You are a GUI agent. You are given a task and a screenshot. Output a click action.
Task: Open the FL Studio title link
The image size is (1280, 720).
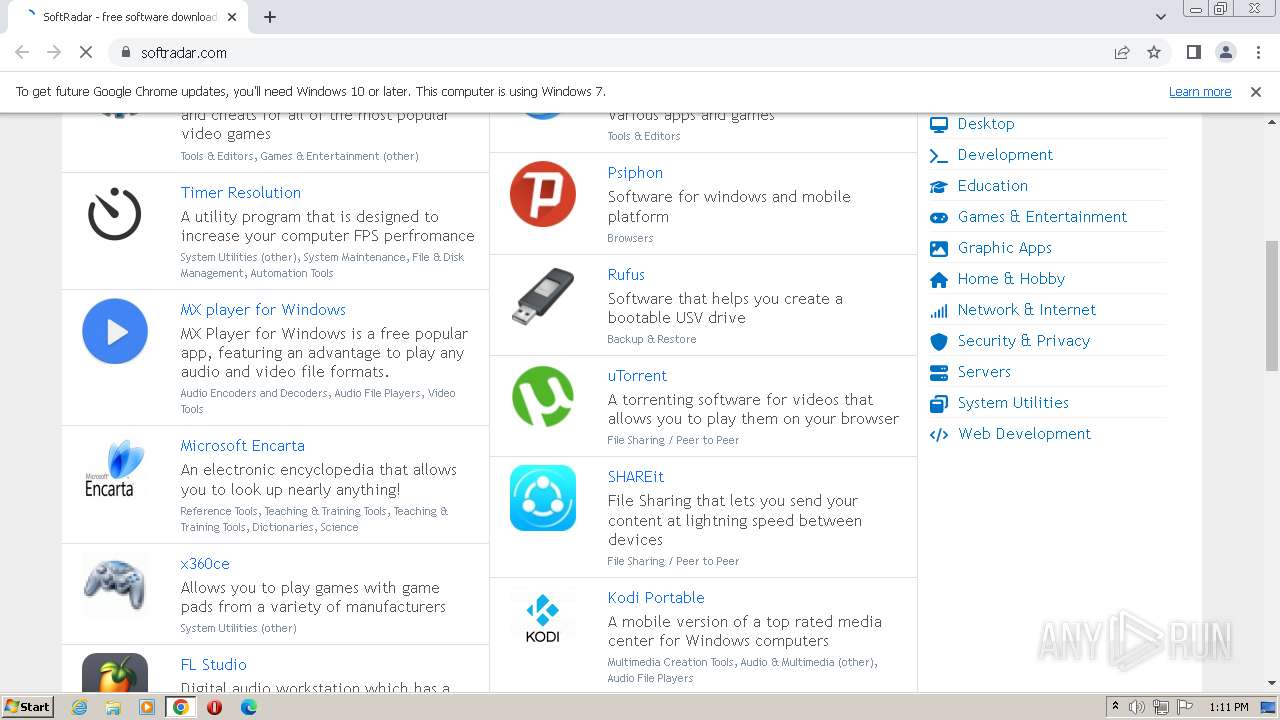(x=213, y=665)
